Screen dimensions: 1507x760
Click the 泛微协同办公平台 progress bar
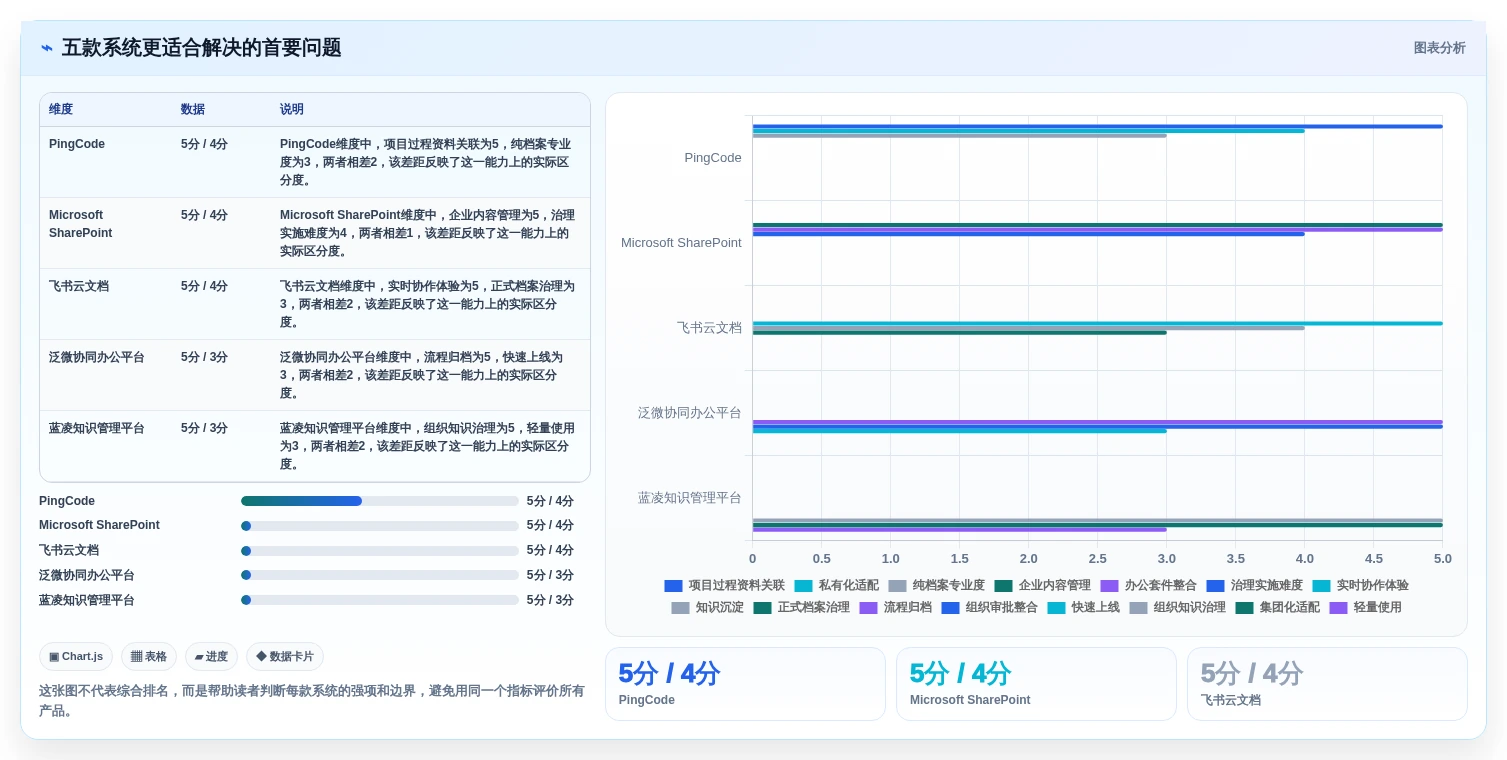click(x=380, y=575)
